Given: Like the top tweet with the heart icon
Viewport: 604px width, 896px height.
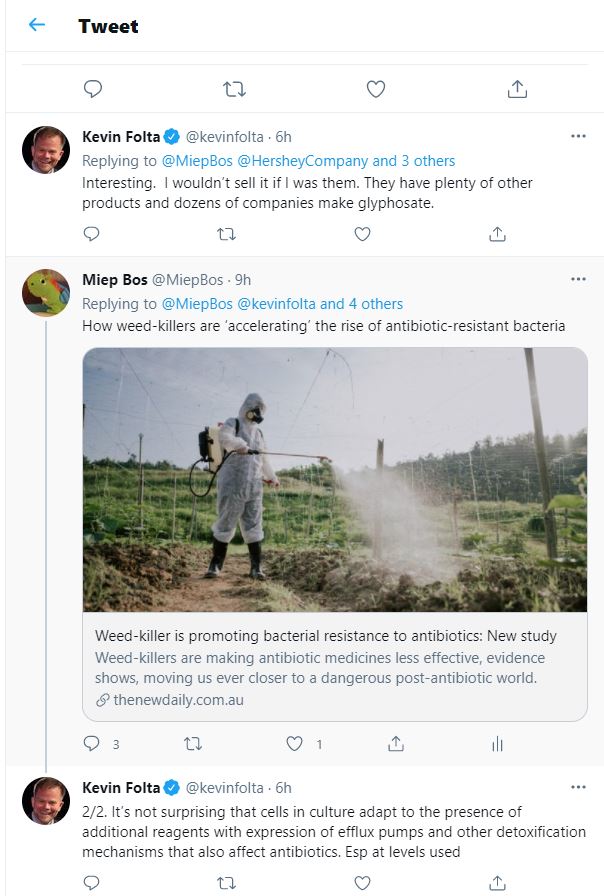Looking at the screenshot, I should pos(375,89).
